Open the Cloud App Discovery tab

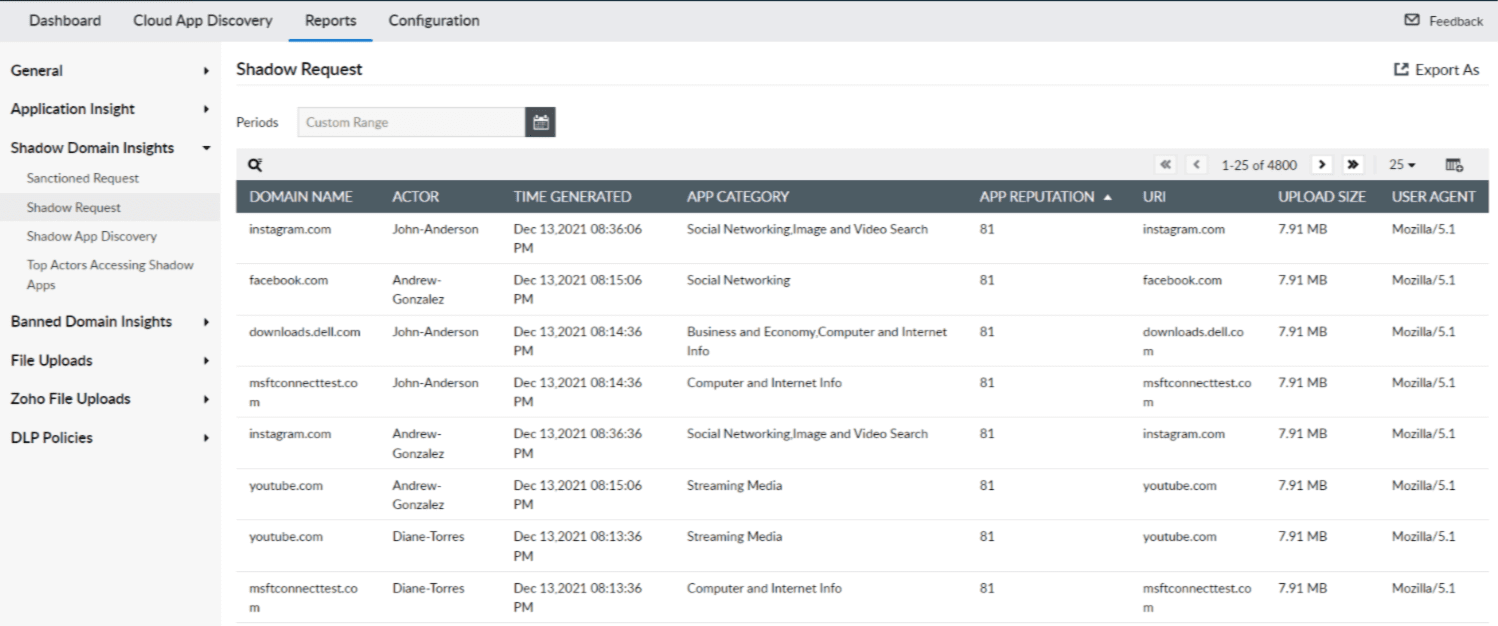point(202,20)
